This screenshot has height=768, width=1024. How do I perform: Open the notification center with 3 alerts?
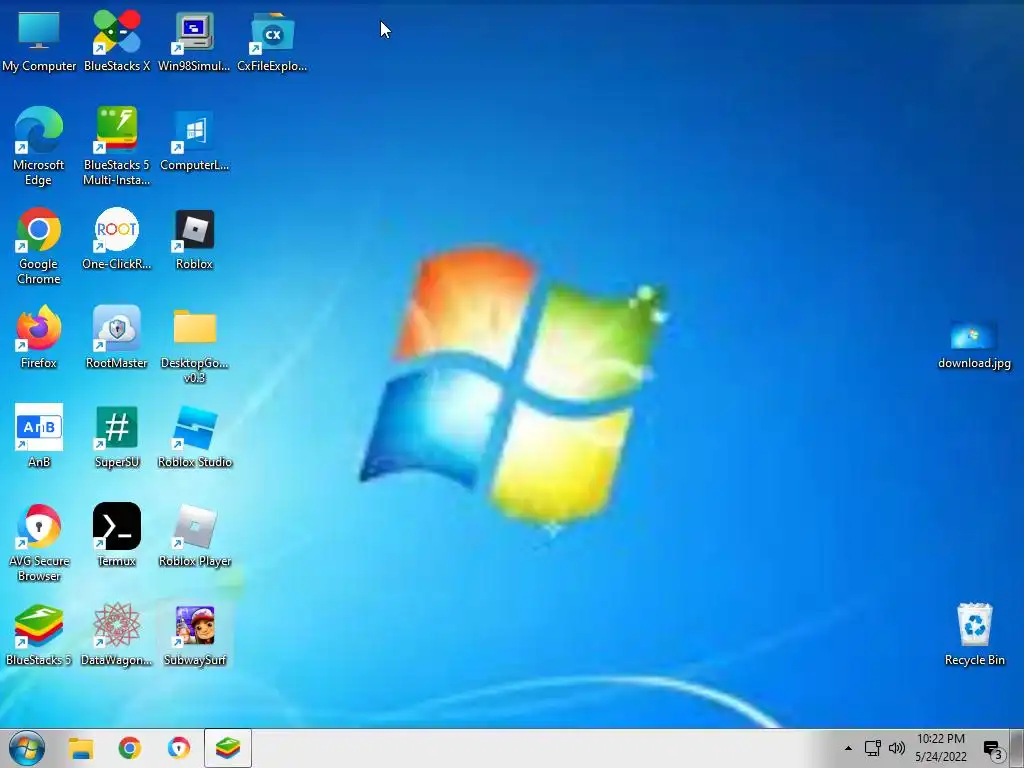coord(993,750)
